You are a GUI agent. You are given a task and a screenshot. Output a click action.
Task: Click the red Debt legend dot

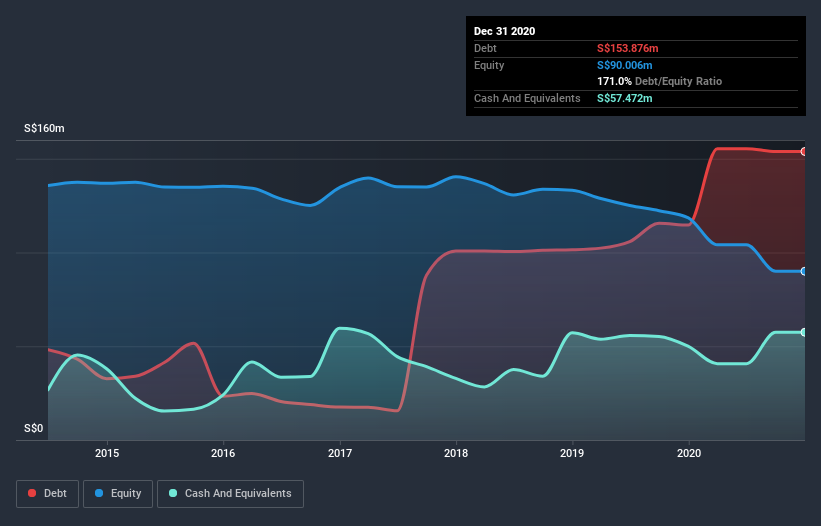pyautogui.click(x=32, y=493)
